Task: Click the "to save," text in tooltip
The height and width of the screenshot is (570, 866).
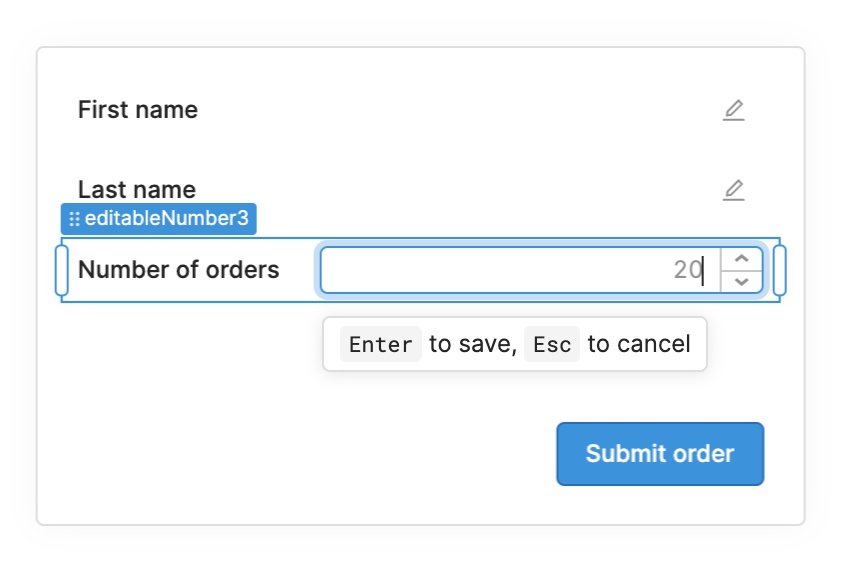Action: pos(473,344)
